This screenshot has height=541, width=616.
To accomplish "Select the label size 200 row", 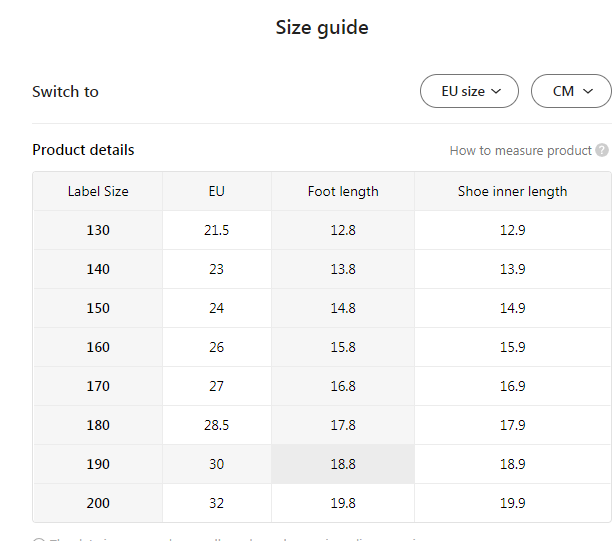I will tap(98, 503).
